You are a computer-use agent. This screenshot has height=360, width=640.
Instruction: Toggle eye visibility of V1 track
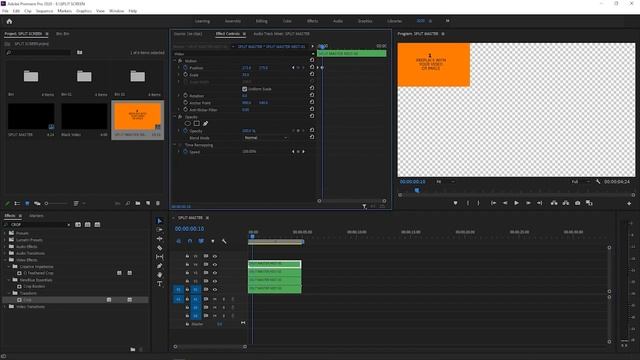click(x=215, y=289)
